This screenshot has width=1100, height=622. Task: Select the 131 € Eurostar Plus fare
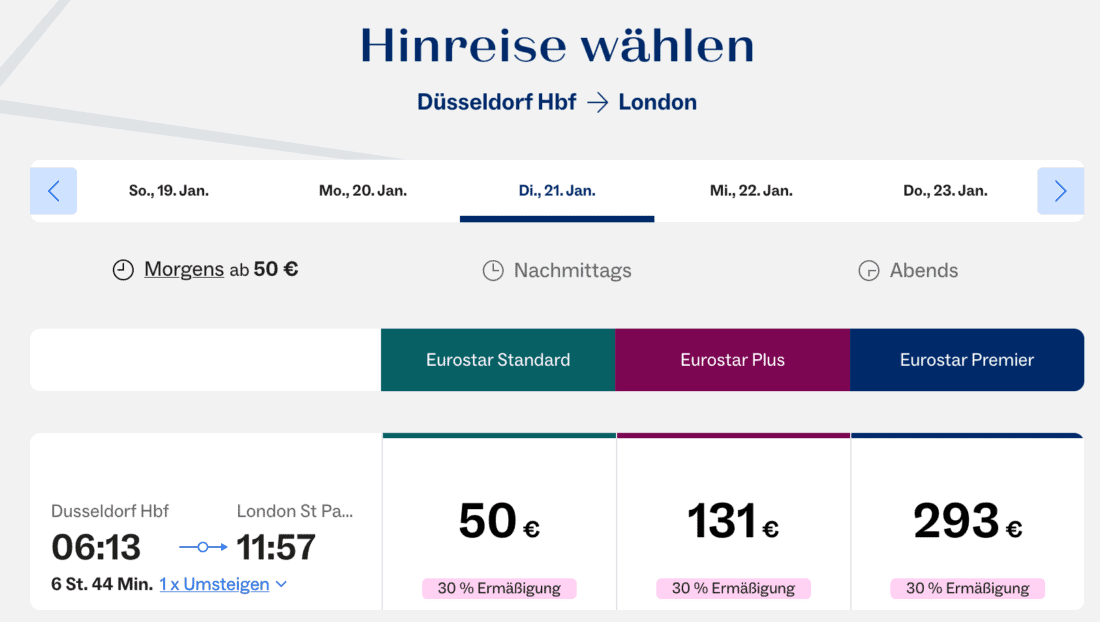pos(733,523)
